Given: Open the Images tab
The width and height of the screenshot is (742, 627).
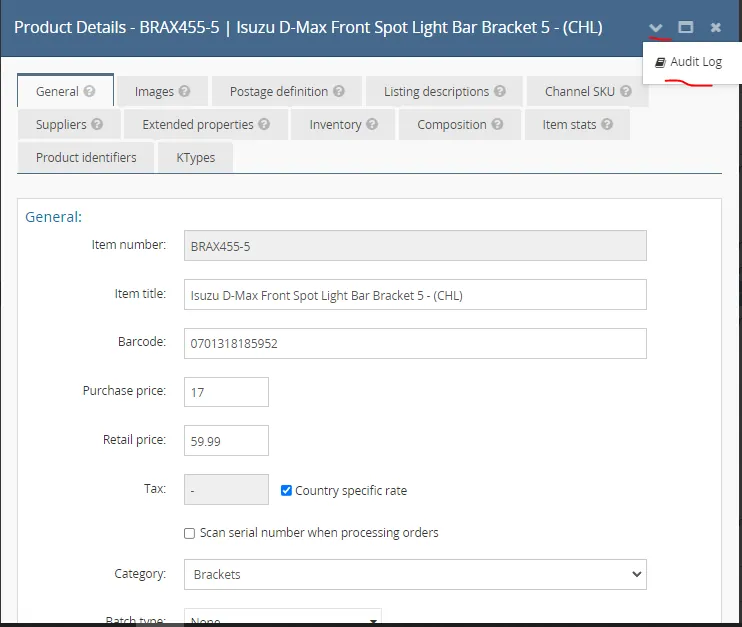Looking at the screenshot, I should [x=162, y=91].
